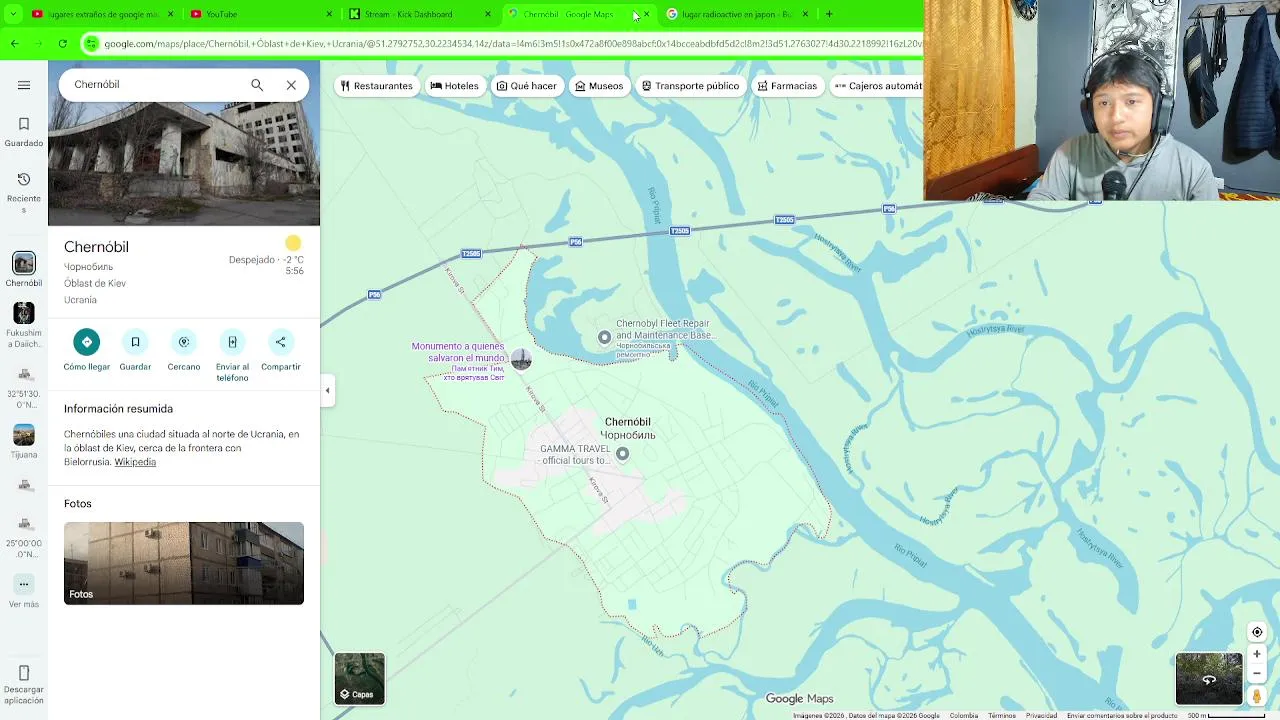Open the Guardado saved places panel
This screenshot has height=720, width=1280.
click(x=24, y=131)
